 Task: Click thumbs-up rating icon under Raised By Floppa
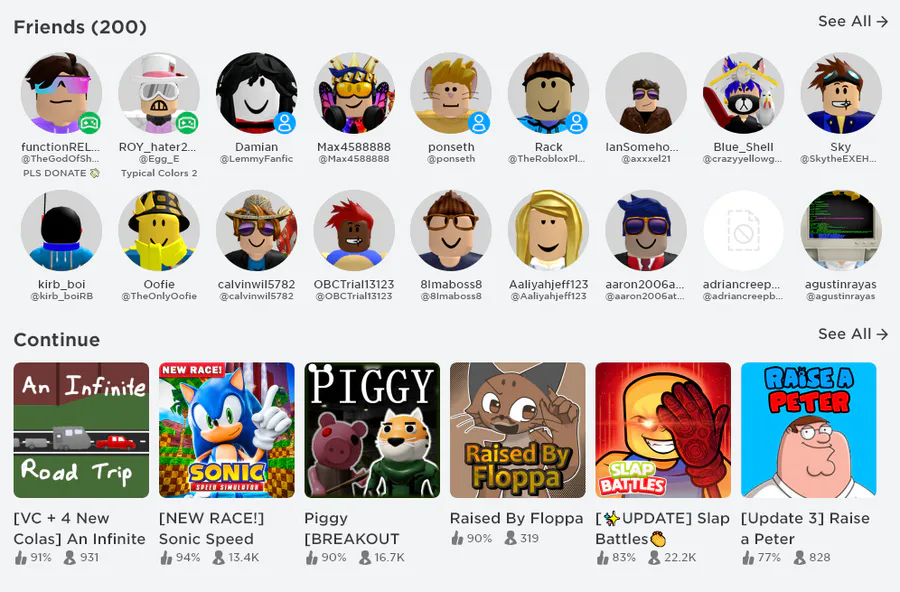(x=457, y=538)
